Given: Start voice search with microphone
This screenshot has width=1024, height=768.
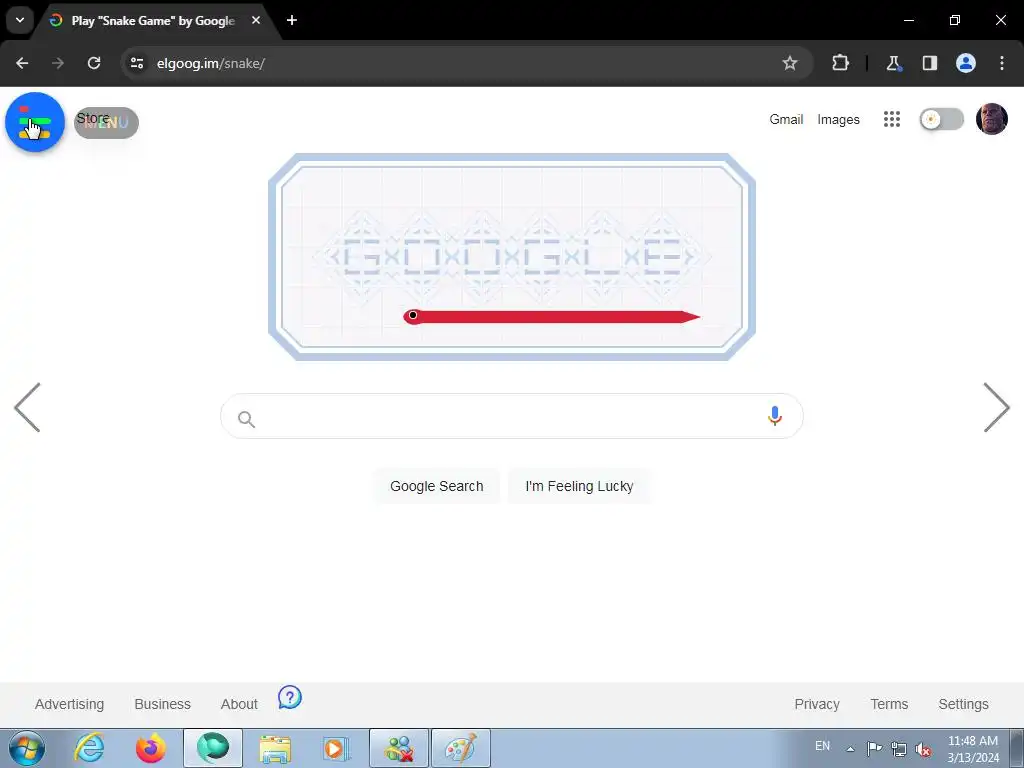Looking at the screenshot, I should pos(775,416).
